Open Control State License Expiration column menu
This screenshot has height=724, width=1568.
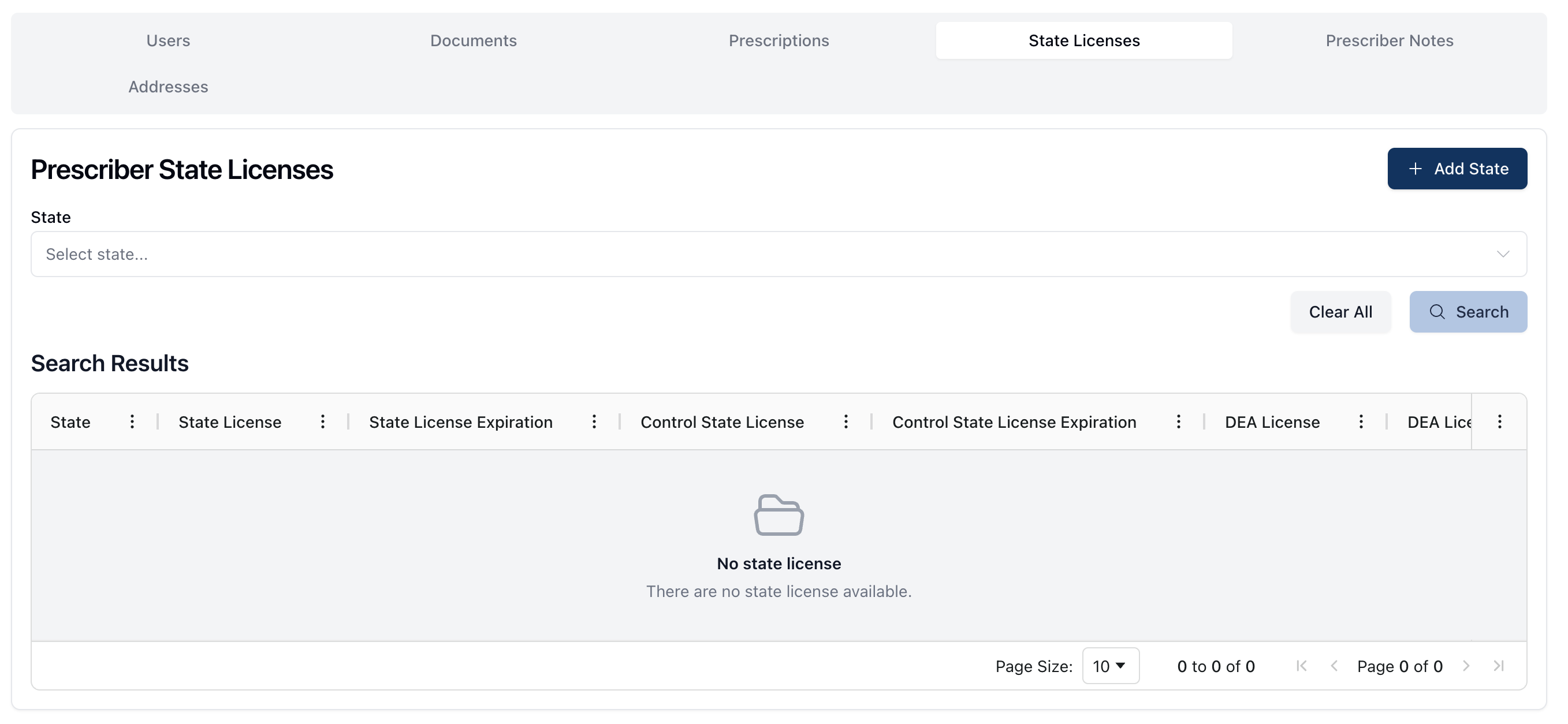pos(1178,422)
